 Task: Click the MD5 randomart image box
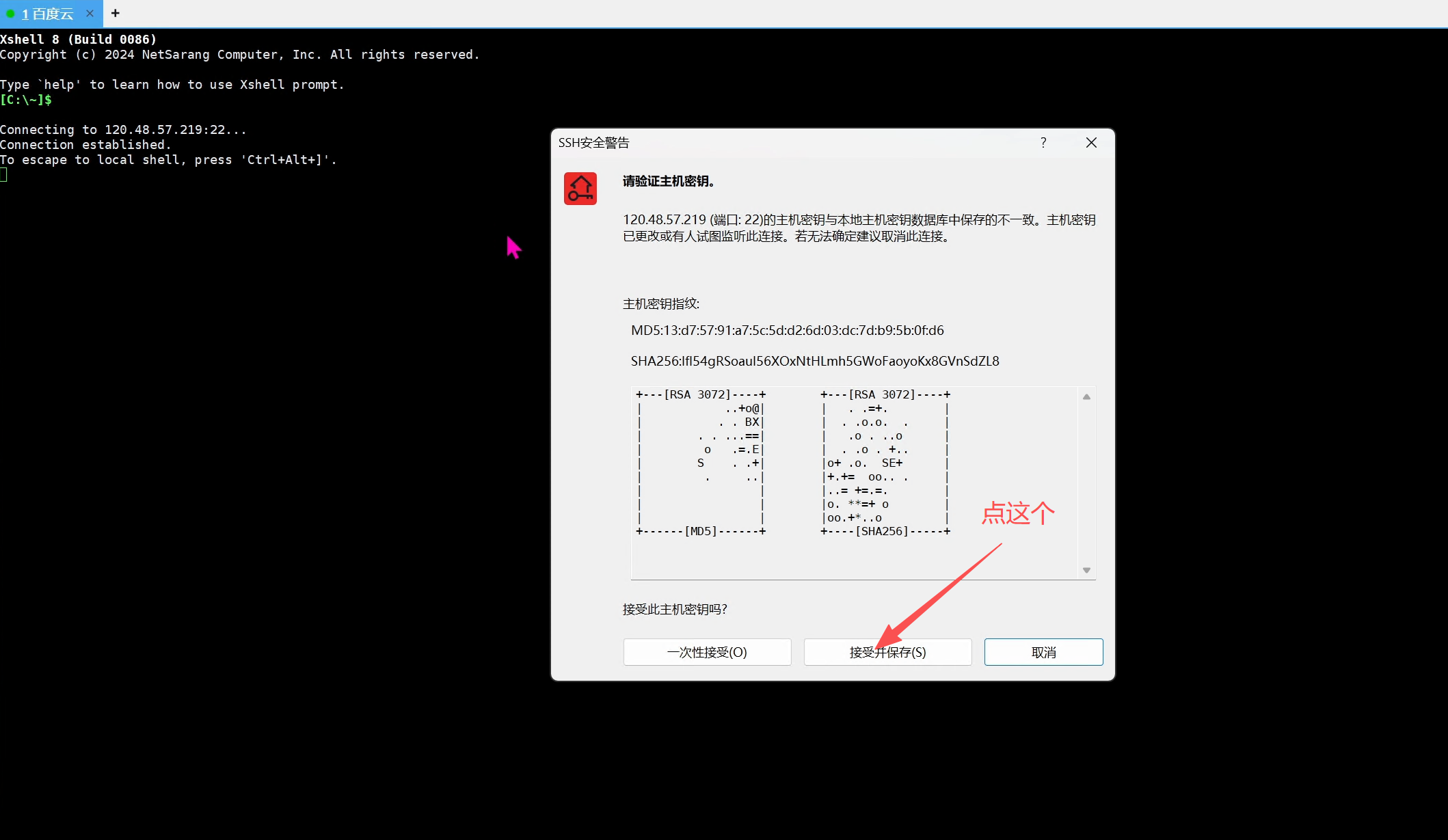701,463
